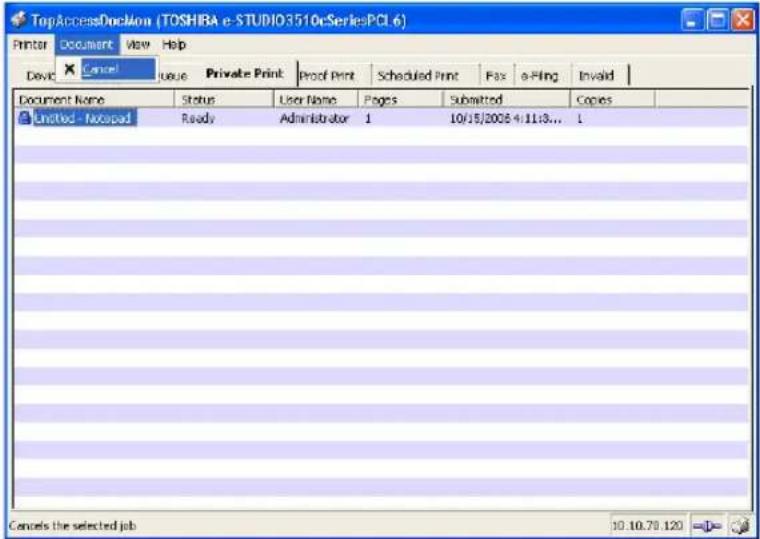Viewport: 760px width, 539px height.
Task: Click the printer icon in status bar
Action: click(x=740, y=526)
